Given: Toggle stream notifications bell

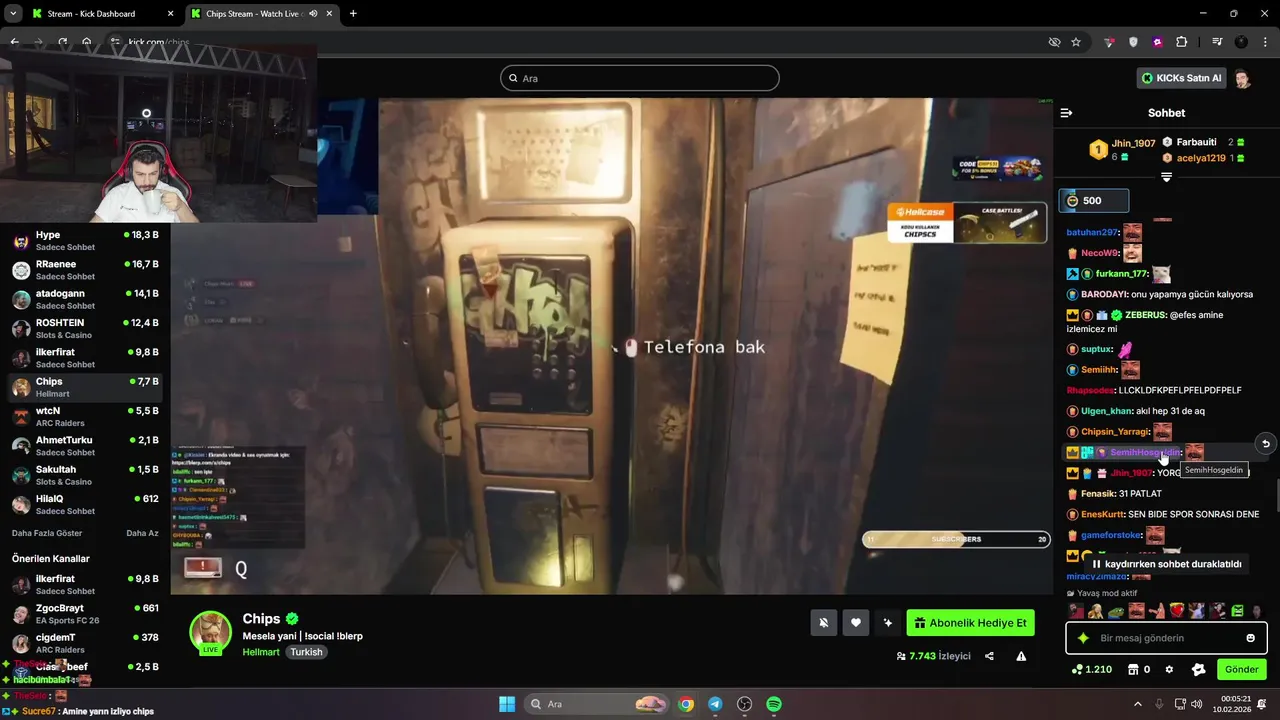Looking at the screenshot, I should point(823,623).
